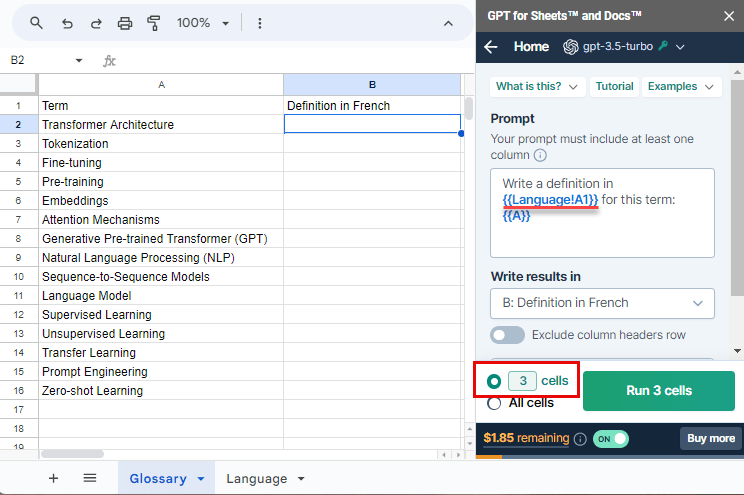Open the Tutorial tab in sidebar

[x=614, y=86]
